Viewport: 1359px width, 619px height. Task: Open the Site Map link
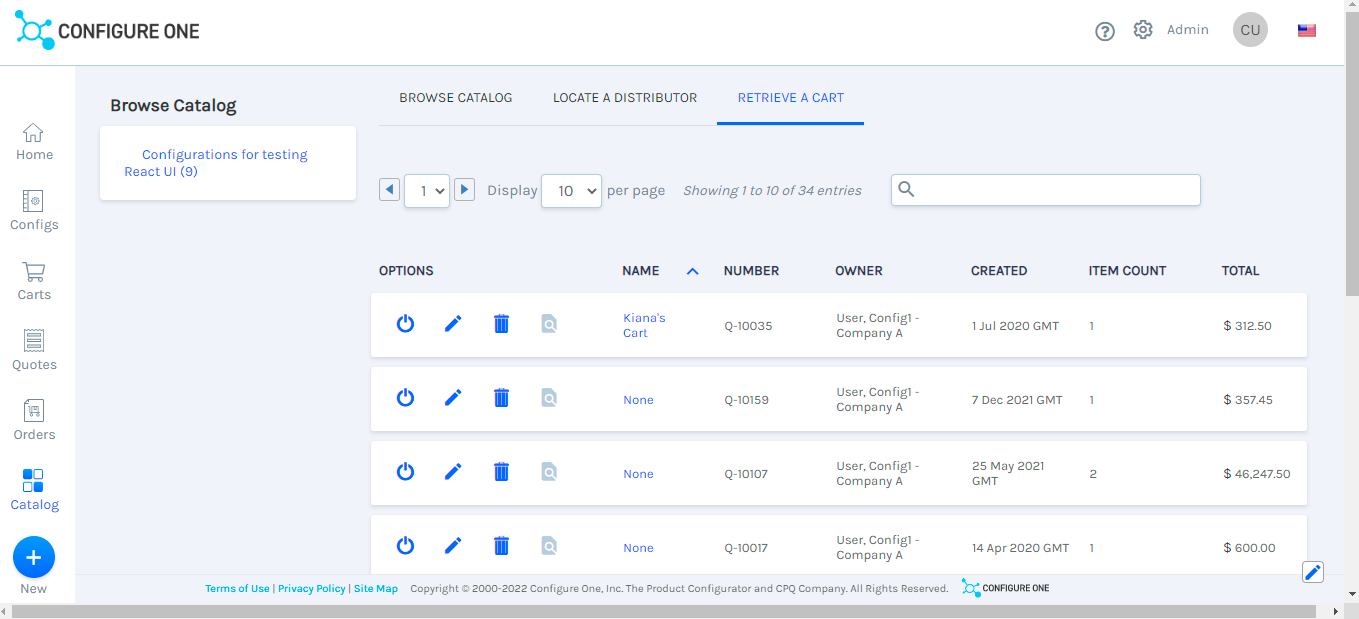point(376,589)
